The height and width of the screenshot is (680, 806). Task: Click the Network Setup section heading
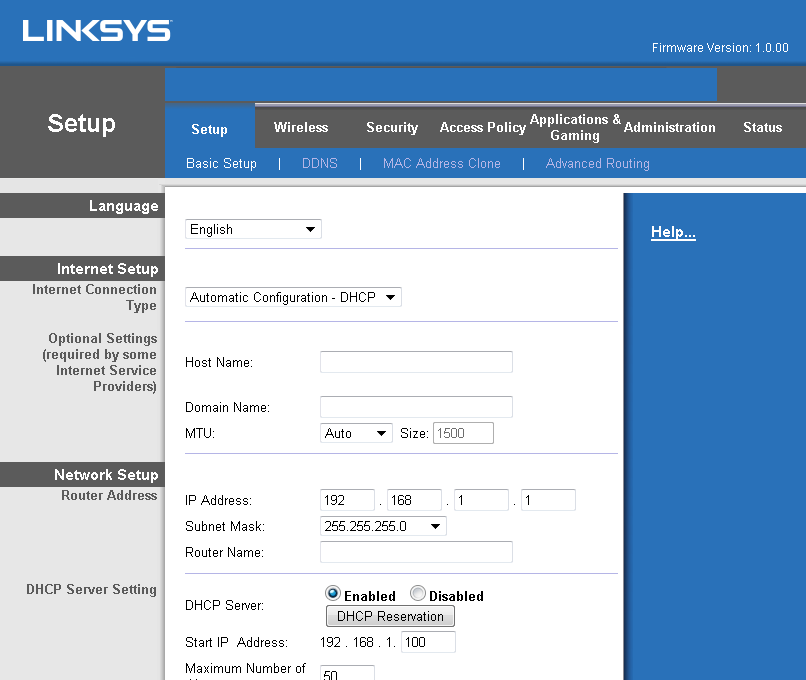[106, 474]
